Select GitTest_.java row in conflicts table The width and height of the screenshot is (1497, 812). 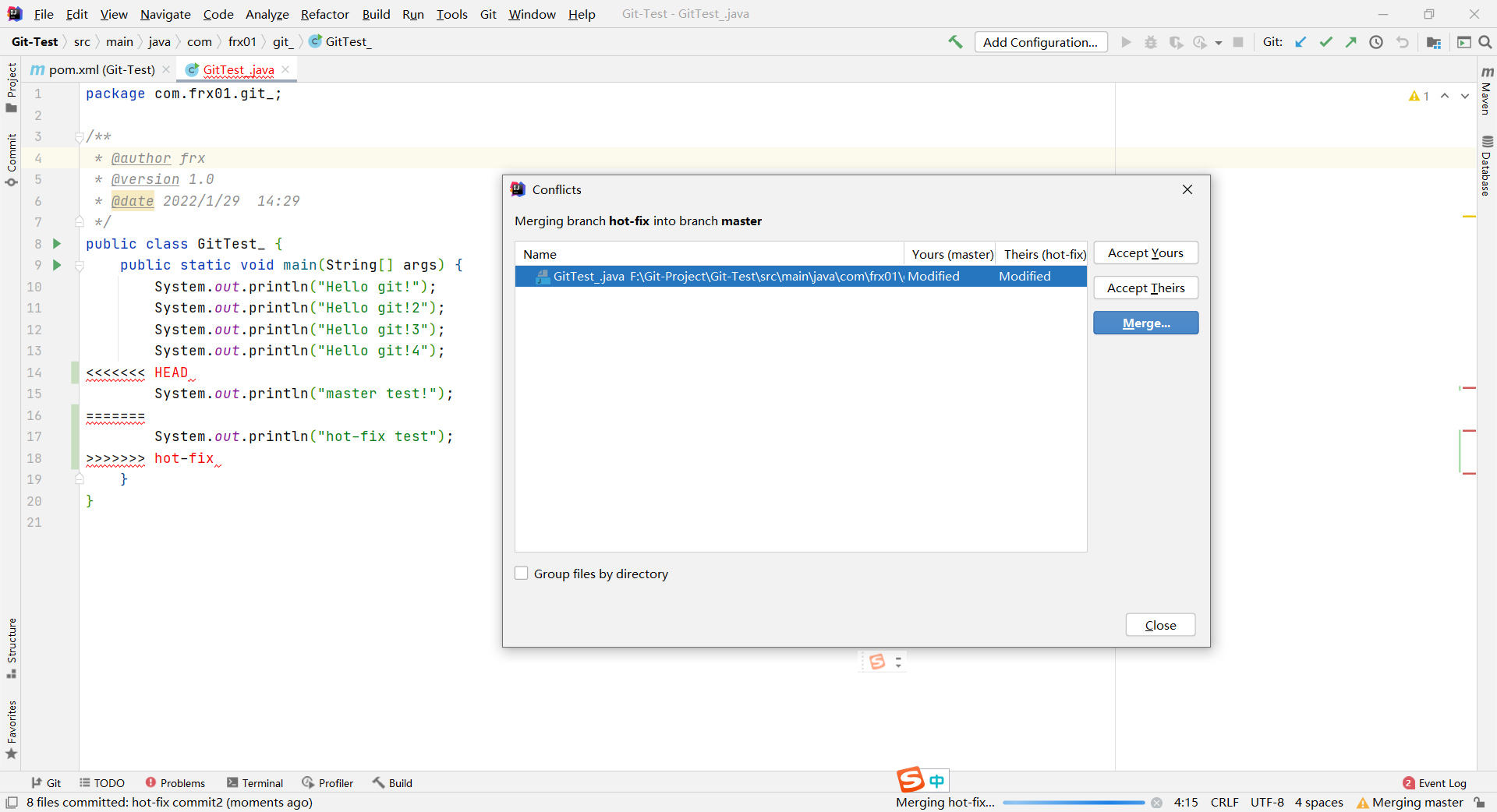[x=801, y=277]
